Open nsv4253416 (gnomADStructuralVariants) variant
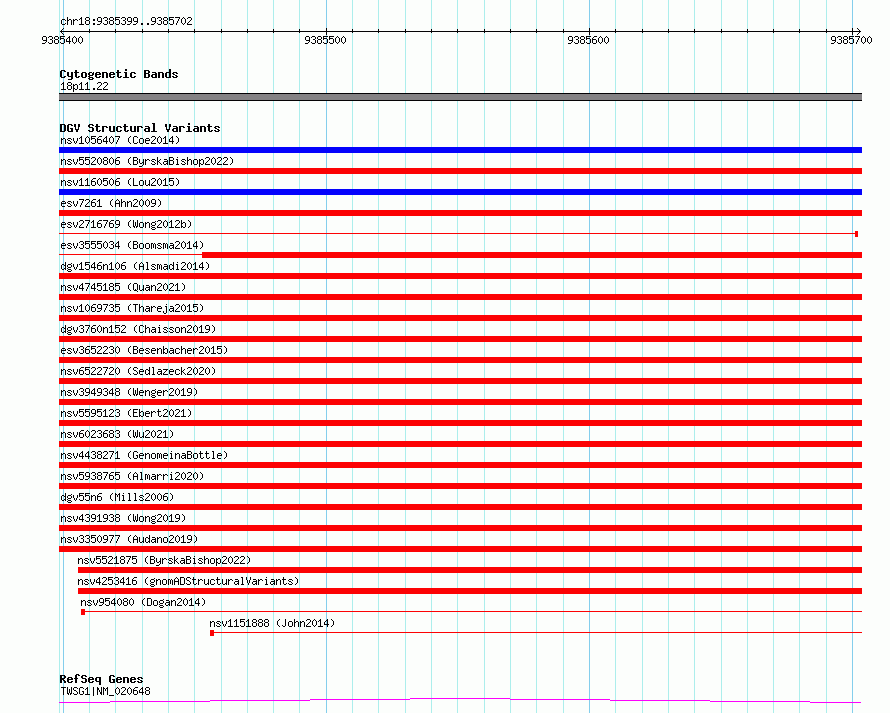The width and height of the screenshot is (890, 713). (x=188, y=581)
